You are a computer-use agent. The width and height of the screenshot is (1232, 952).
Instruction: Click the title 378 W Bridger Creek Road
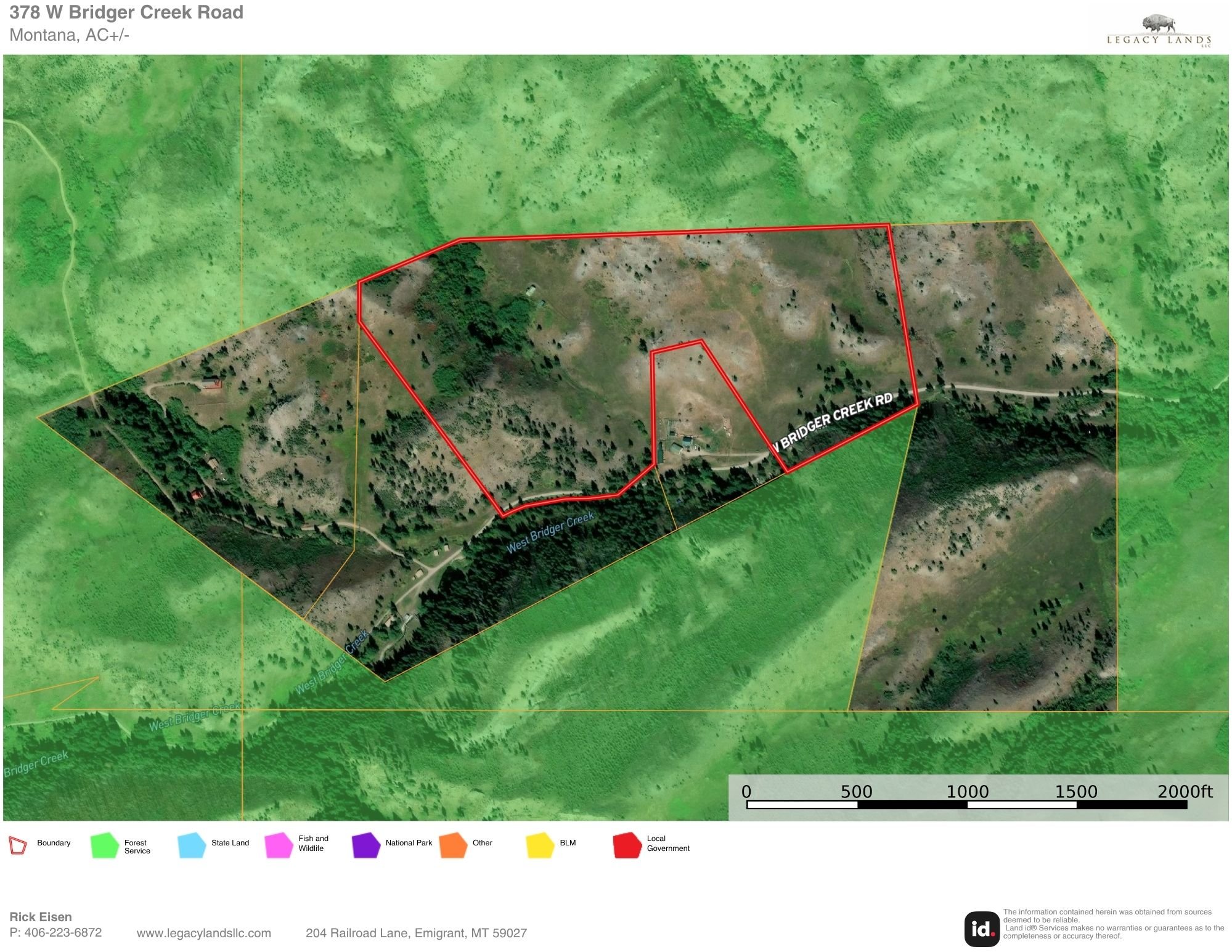pos(126,12)
